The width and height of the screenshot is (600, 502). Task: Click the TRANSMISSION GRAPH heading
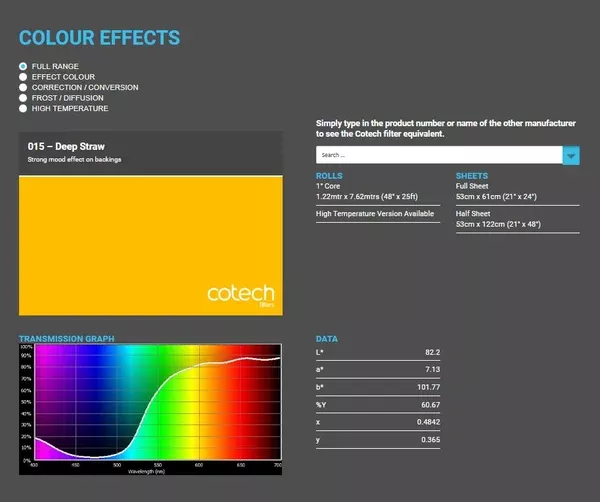coord(67,339)
